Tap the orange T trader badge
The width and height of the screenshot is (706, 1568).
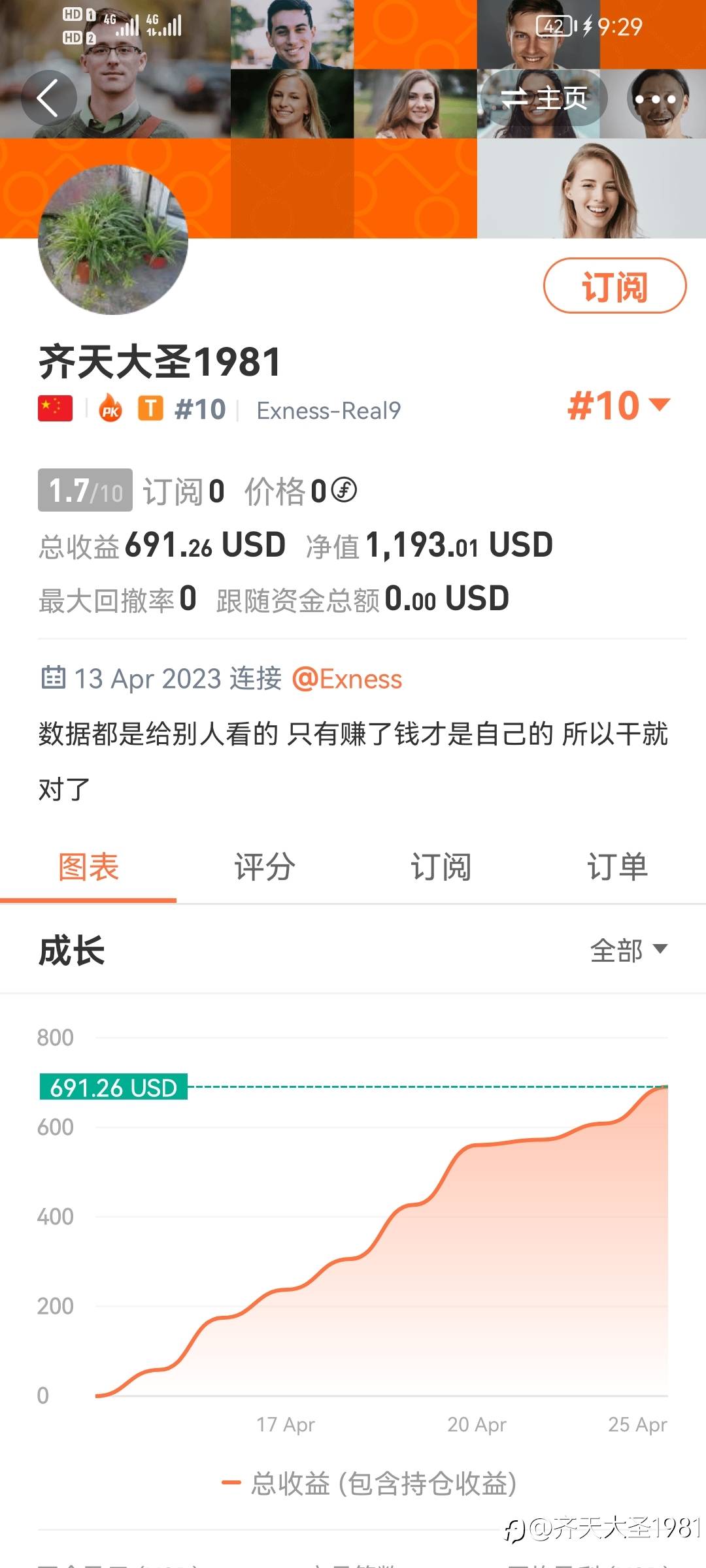pyautogui.click(x=150, y=409)
